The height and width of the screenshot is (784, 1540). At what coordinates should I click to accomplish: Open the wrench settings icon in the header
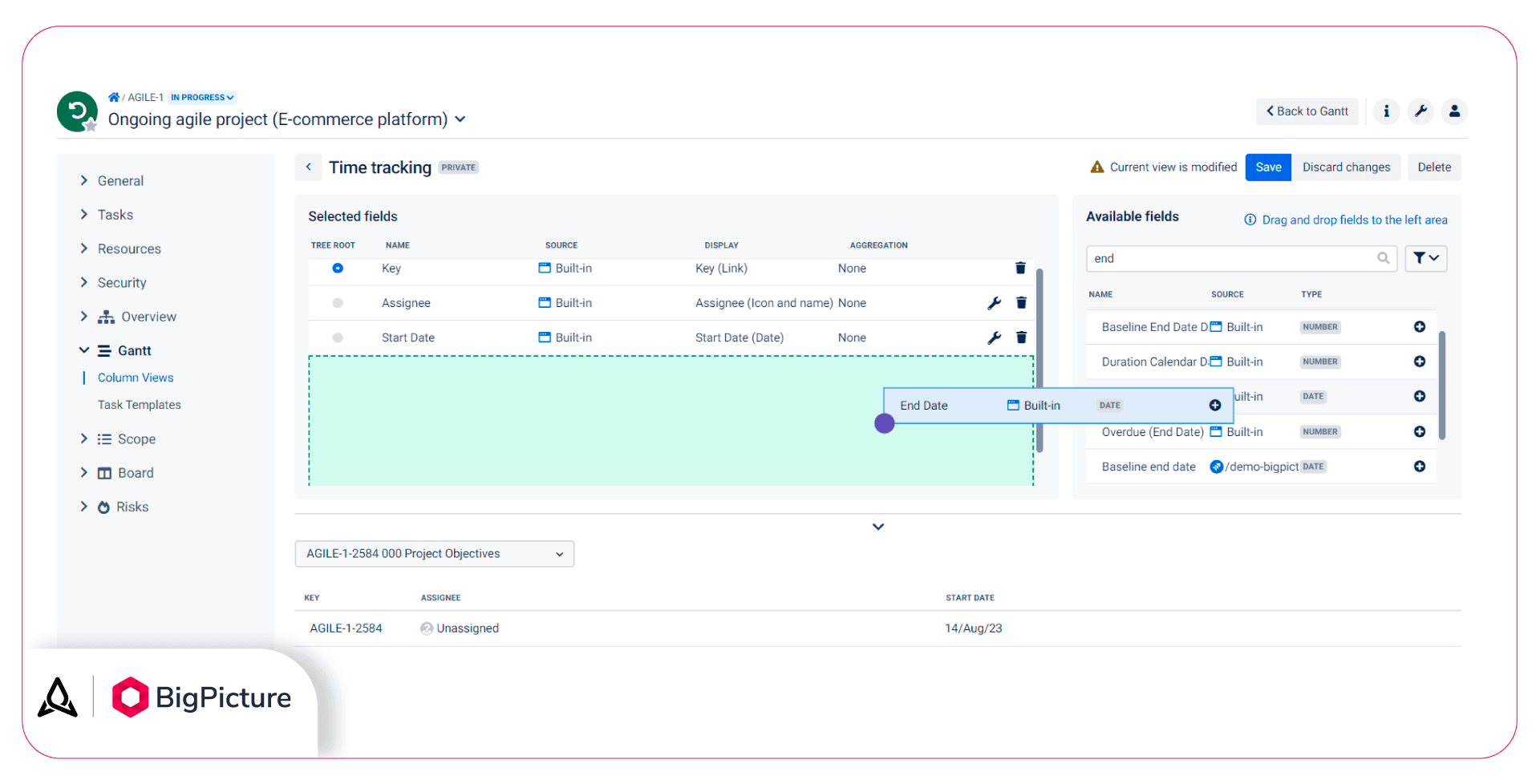pos(1420,111)
